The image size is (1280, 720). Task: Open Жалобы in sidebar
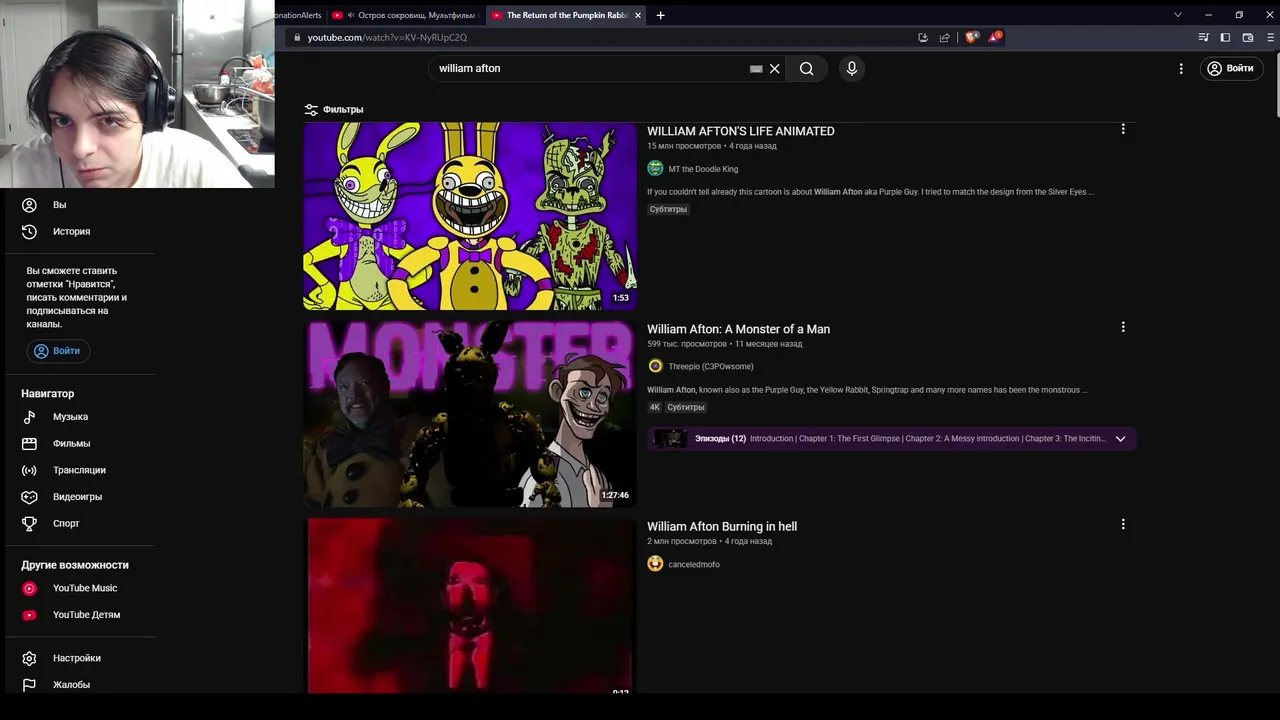[80, 684]
